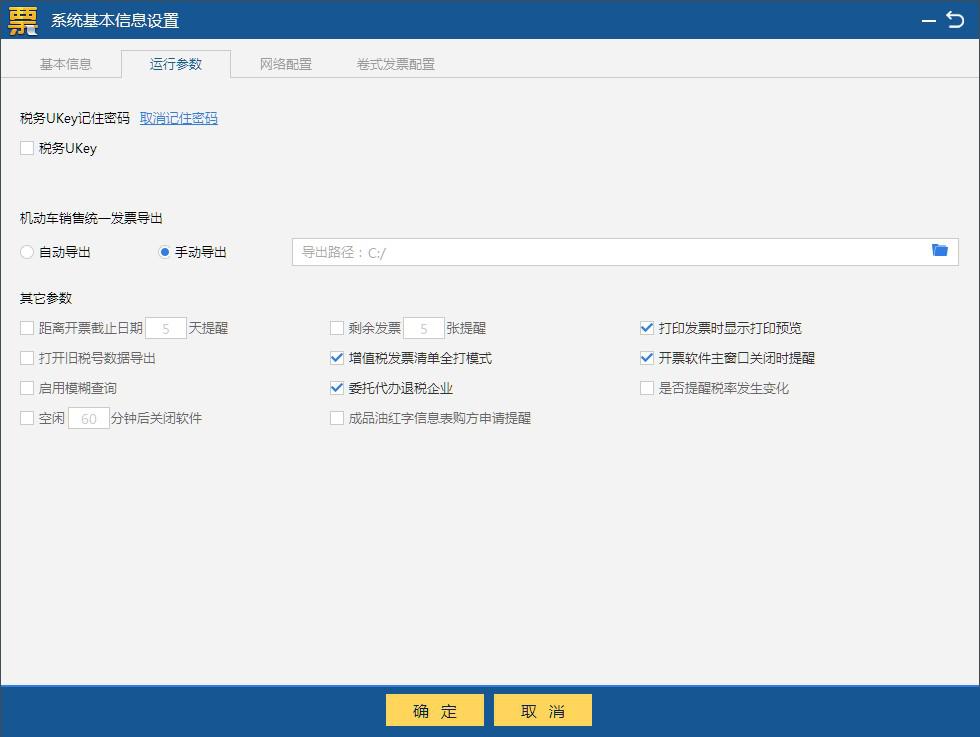
Task: Uncheck 打印发票时显示打印预览
Action: point(646,327)
